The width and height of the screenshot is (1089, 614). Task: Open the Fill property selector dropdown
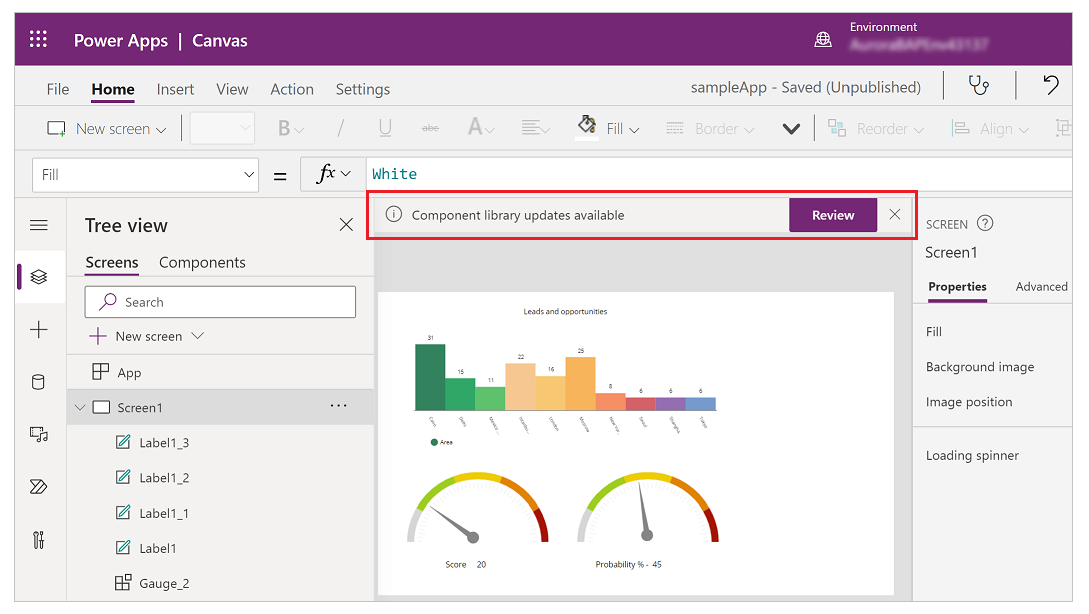coord(145,175)
